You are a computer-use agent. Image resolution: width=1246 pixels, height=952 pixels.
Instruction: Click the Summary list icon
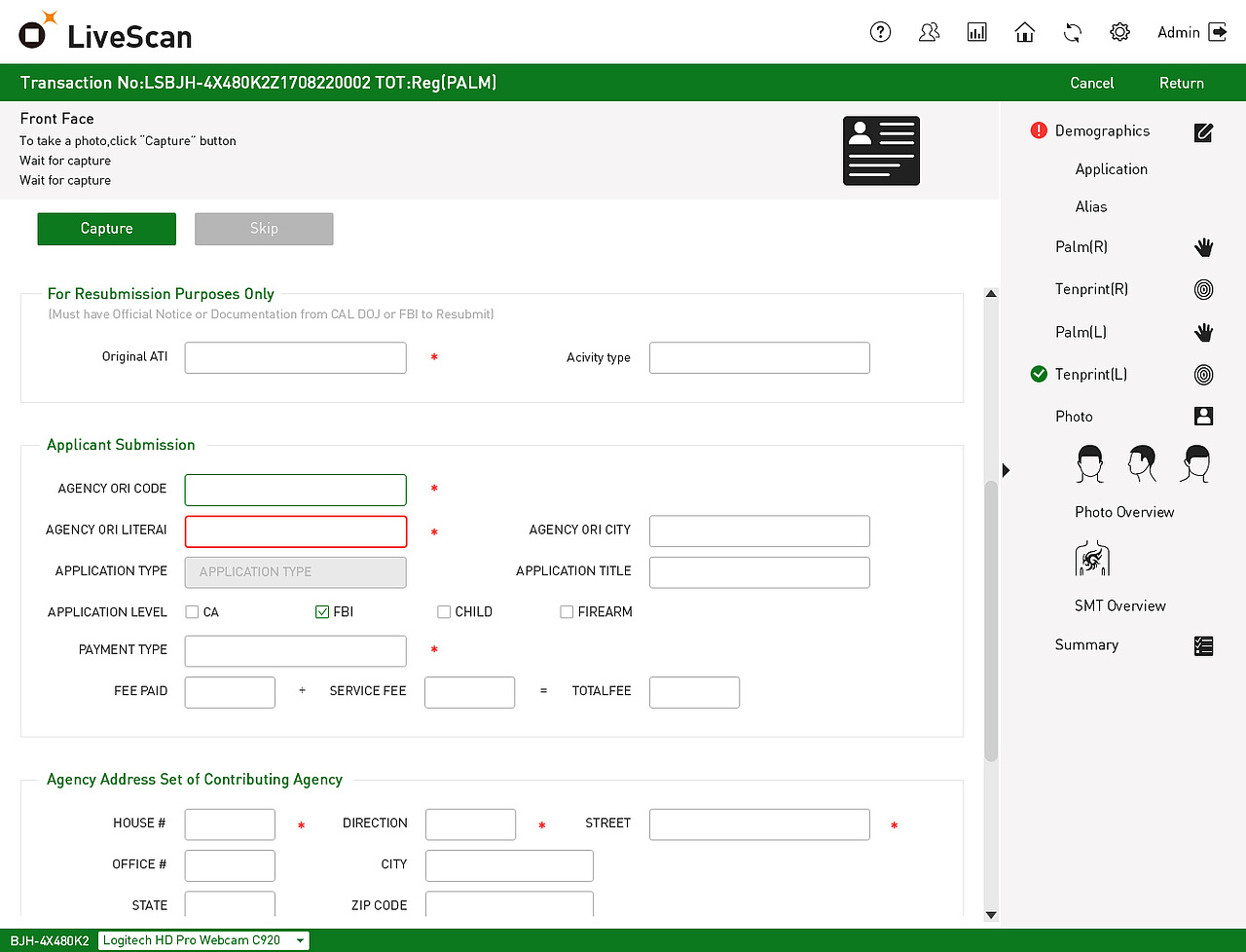pos(1203,645)
